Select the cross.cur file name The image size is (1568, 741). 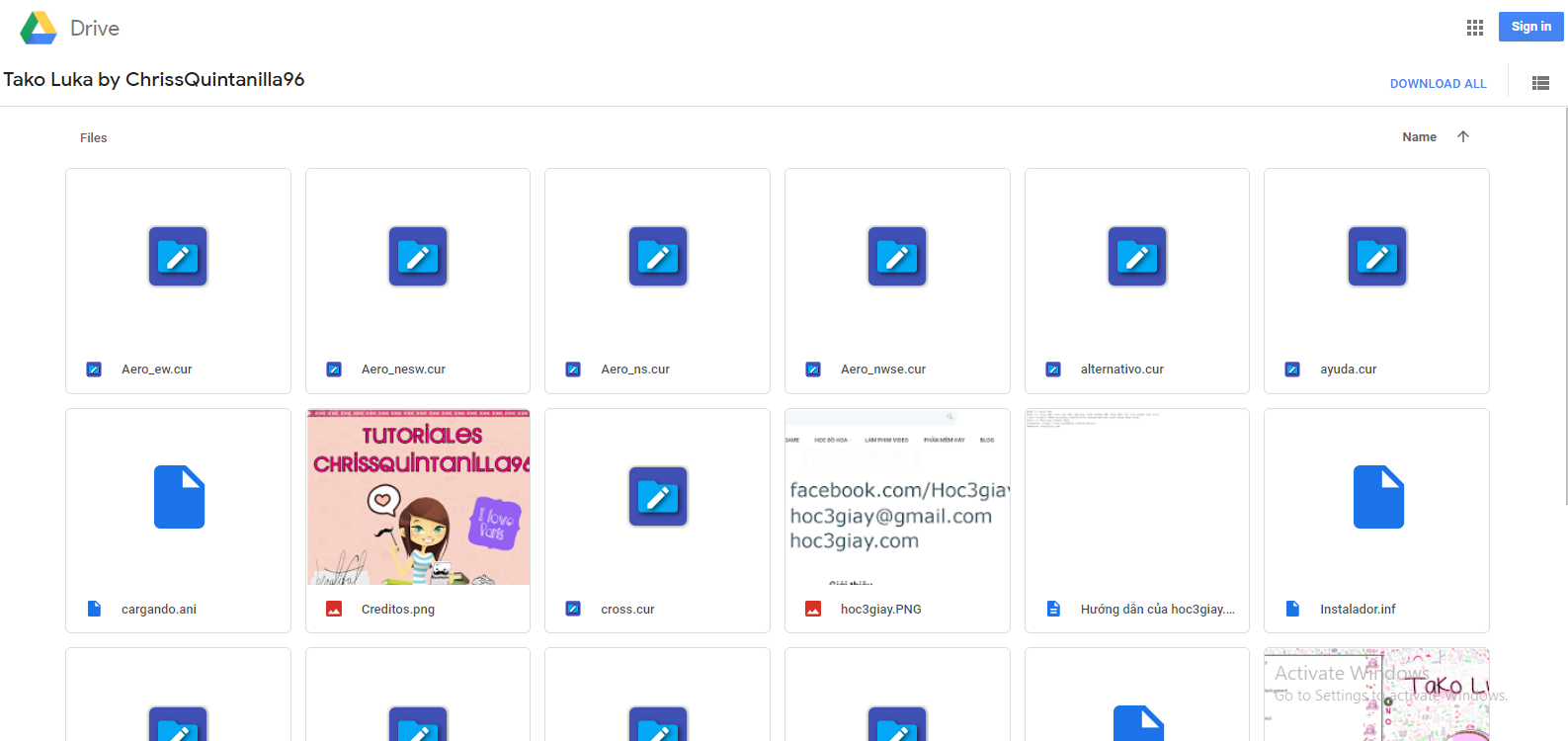[627, 610]
